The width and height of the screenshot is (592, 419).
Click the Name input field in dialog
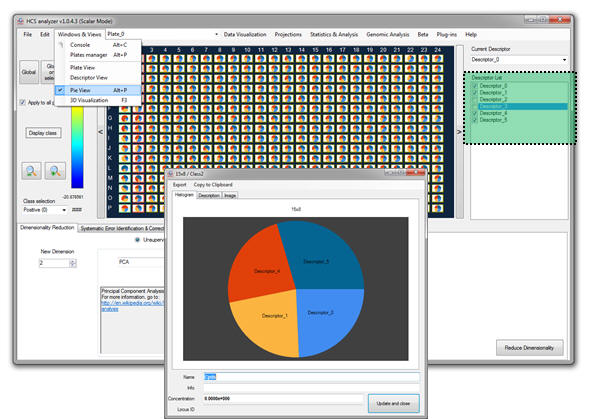pyautogui.click(x=311, y=377)
